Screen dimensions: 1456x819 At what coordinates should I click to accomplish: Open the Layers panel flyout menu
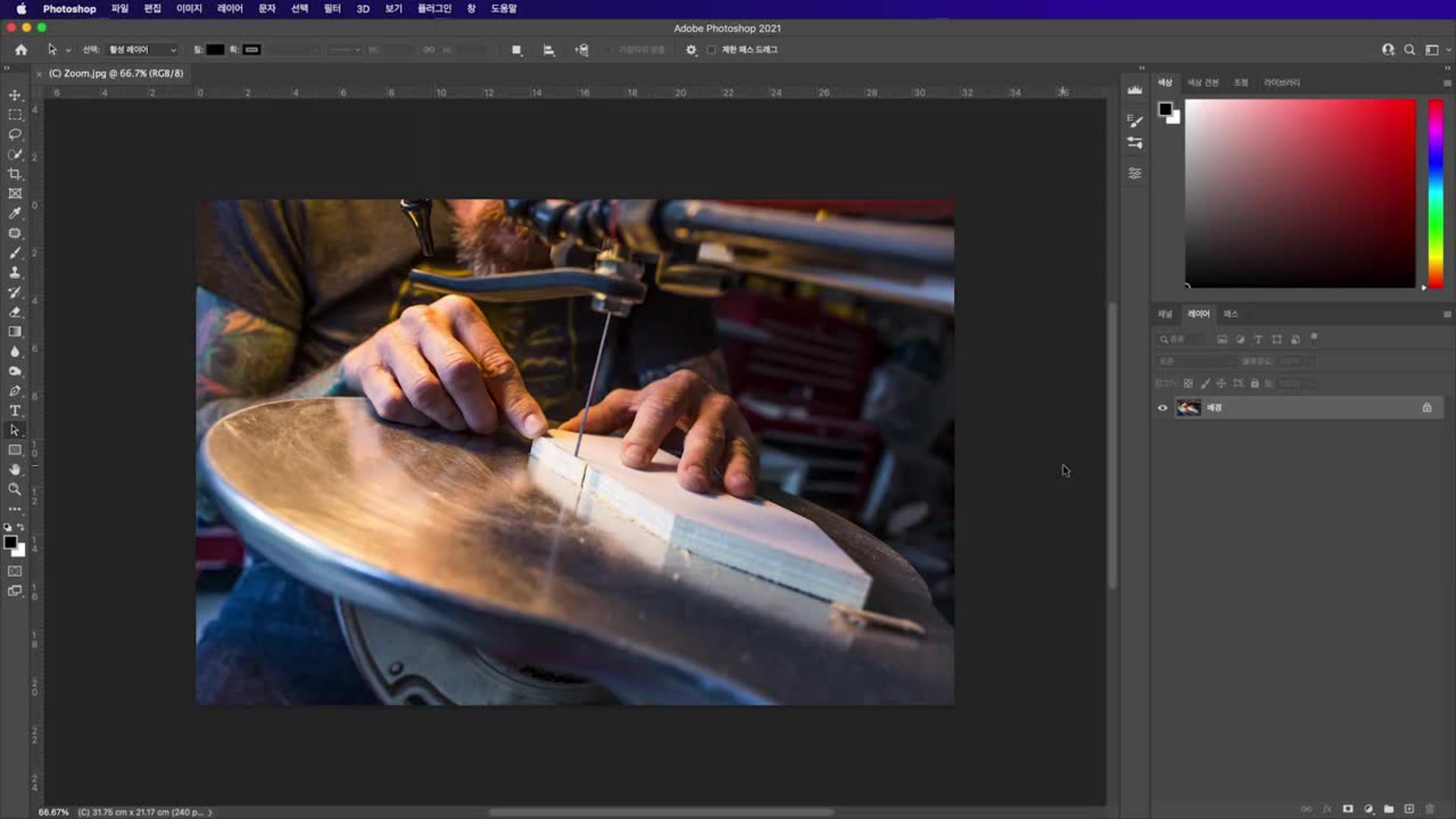click(x=1447, y=314)
